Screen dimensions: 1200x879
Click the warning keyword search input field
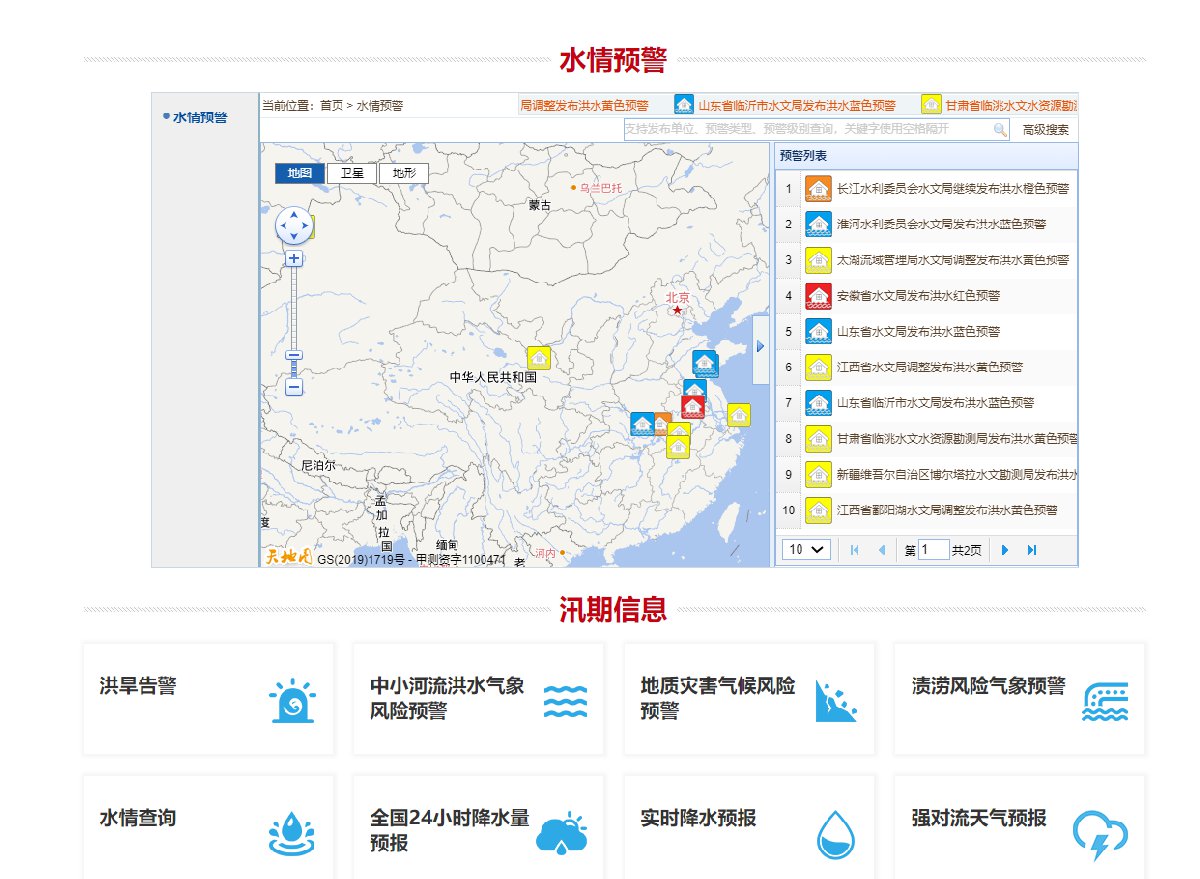(x=805, y=130)
